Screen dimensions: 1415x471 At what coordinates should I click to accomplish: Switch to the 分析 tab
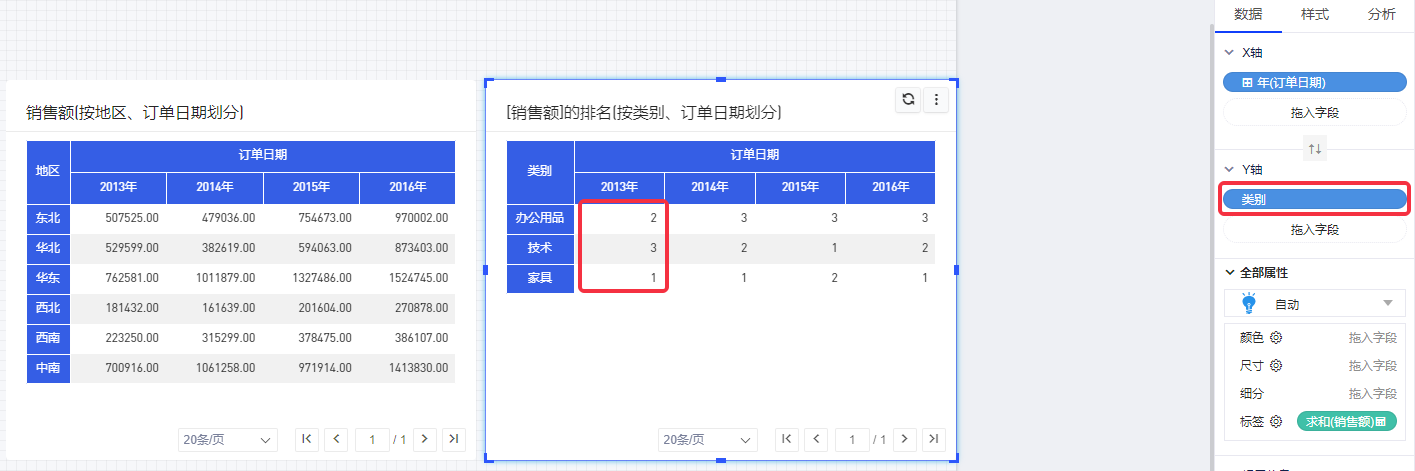coord(1381,15)
